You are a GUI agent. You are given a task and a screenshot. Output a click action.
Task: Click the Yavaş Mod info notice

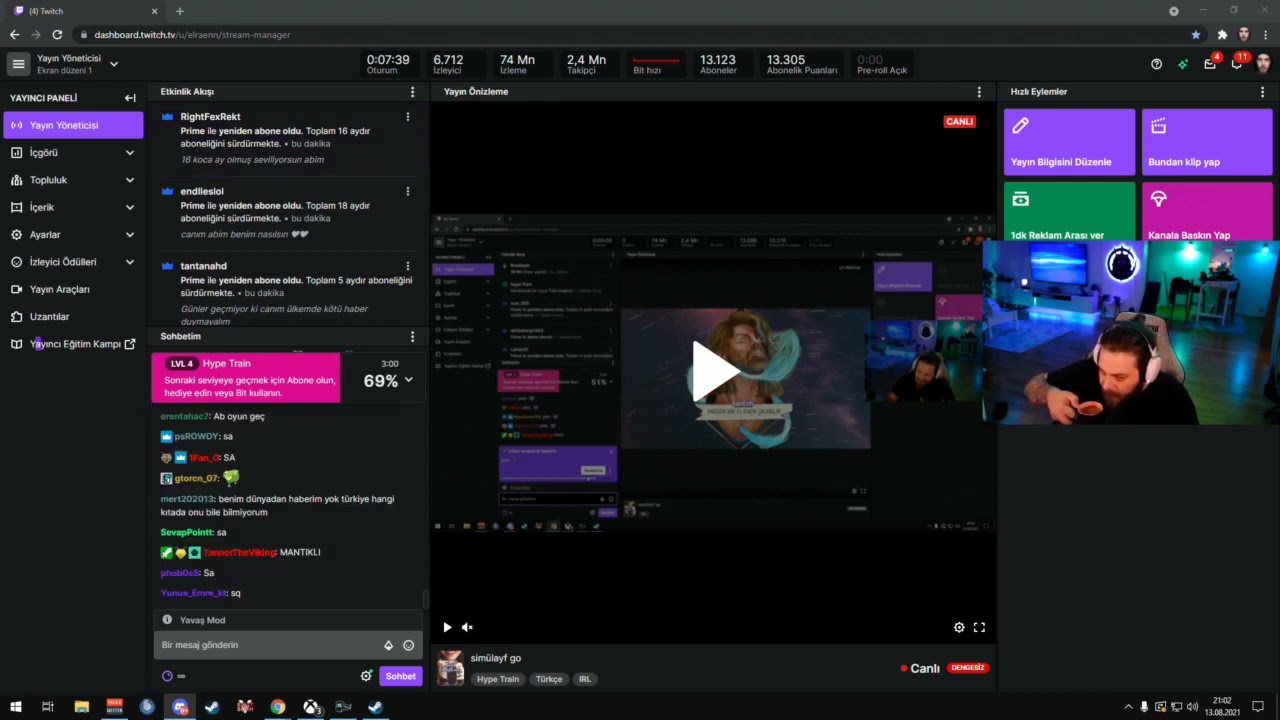(x=288, y=620)
